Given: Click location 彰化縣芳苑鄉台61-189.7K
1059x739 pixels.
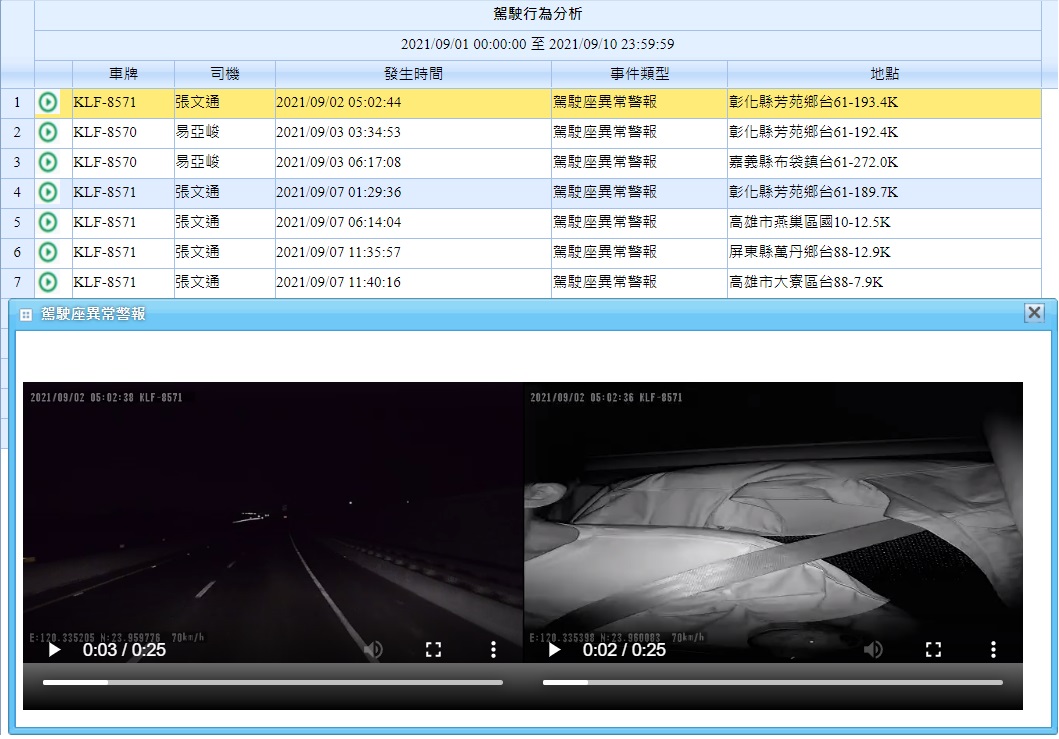Looking at the screenshot, I should (x=813, y=192).
